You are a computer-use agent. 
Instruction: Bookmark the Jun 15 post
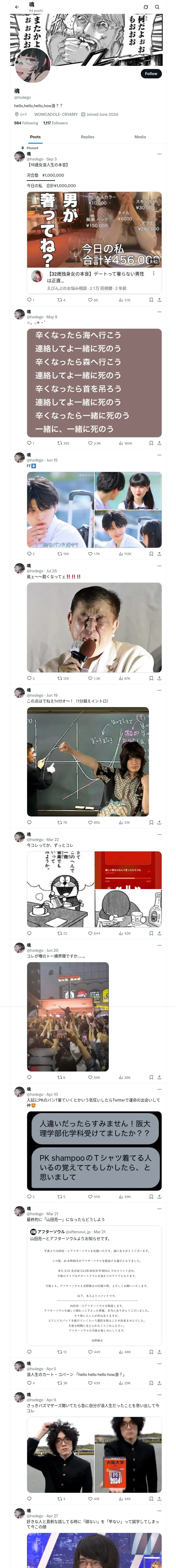click(151, 554)
